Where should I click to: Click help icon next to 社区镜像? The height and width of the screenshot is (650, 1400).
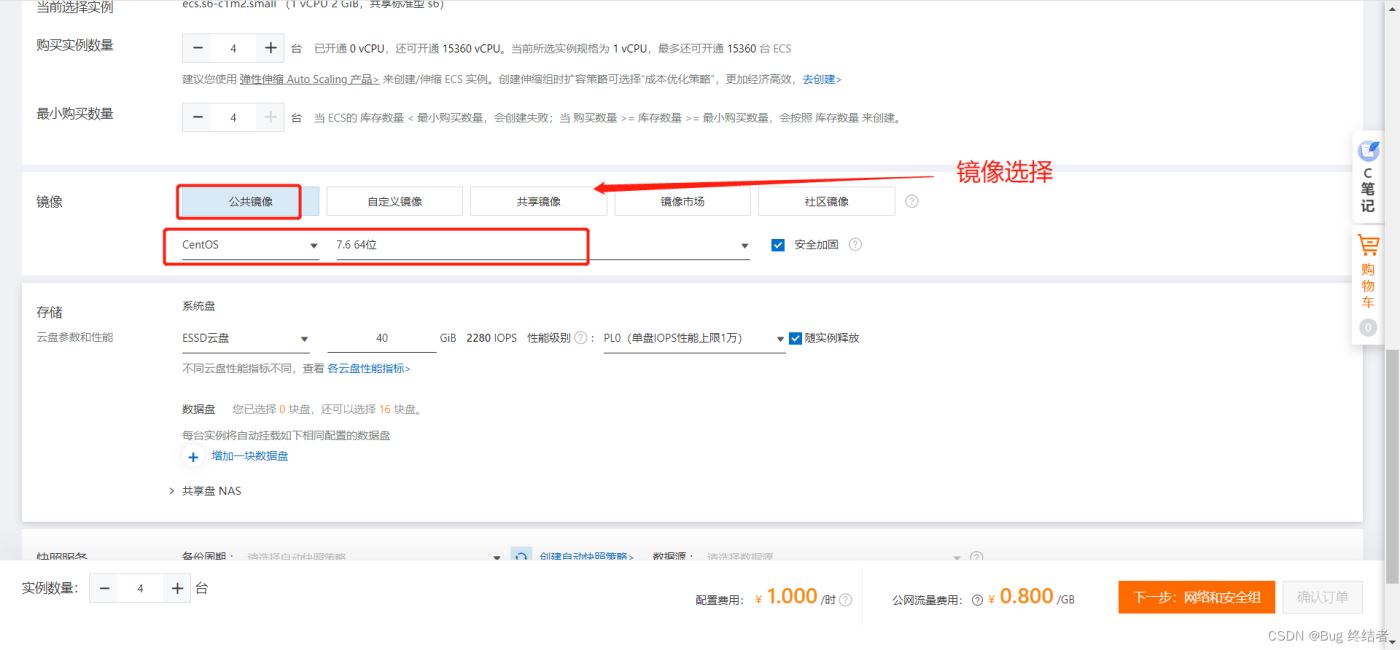tap(911, 201)
